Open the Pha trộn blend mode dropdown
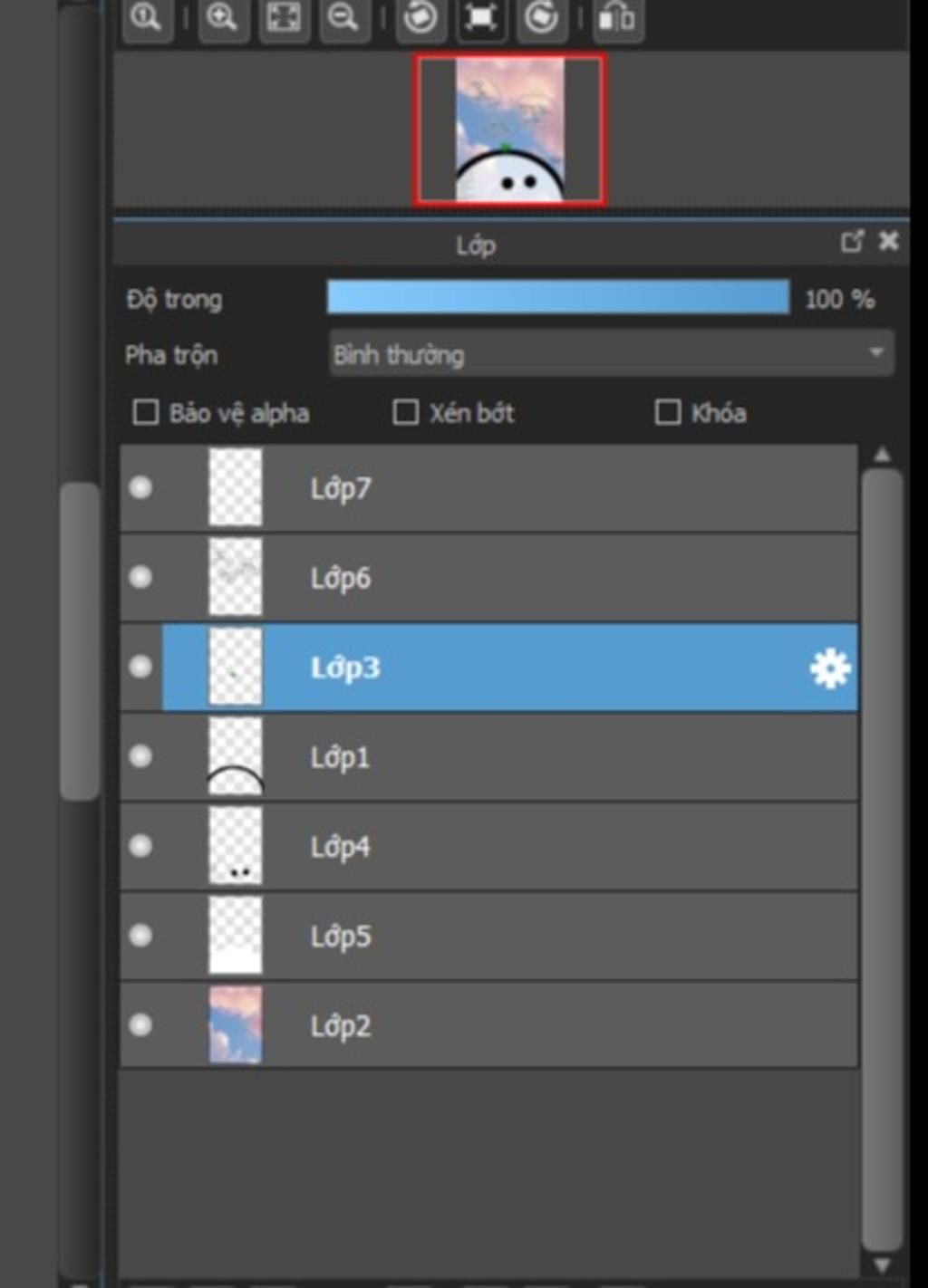This screenshot has width=928, height=1288. click(612, 354)
